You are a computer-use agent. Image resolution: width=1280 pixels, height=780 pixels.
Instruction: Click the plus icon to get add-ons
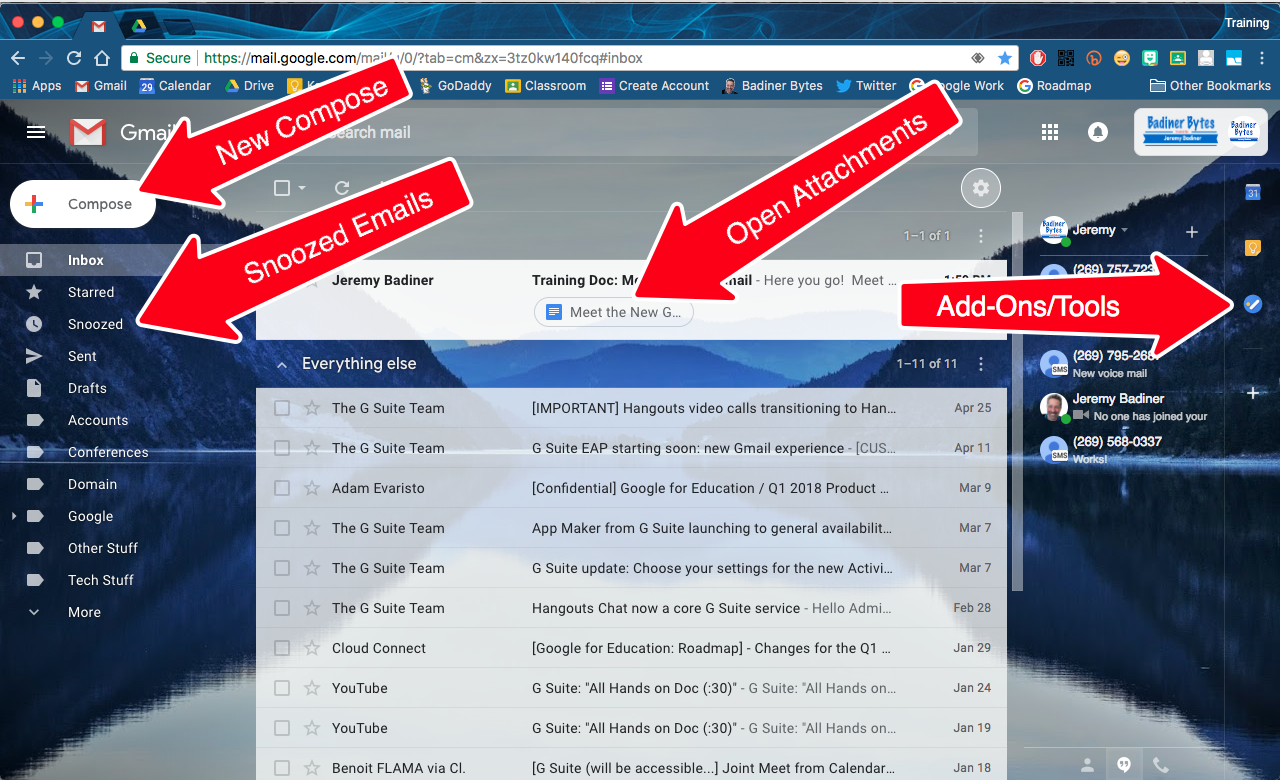pos(1252,393)
